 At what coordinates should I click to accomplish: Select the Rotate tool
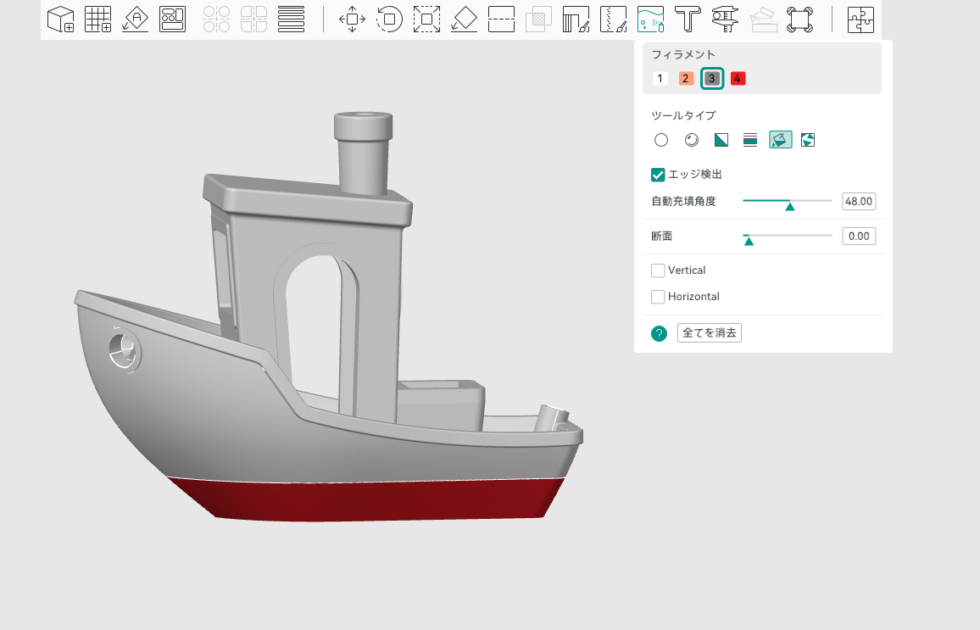tap(389, 19)
